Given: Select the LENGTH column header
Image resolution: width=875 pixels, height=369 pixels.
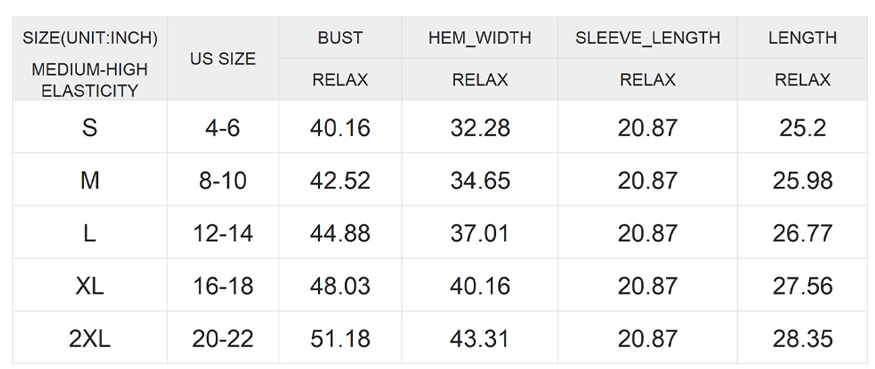Looking at the screenshot, I should click(x=802, y=37).
